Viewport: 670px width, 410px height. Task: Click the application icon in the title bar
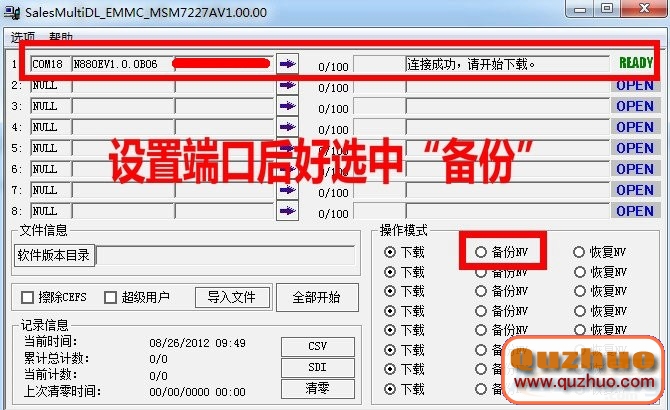pyautogui.click(x=12, y=12)
